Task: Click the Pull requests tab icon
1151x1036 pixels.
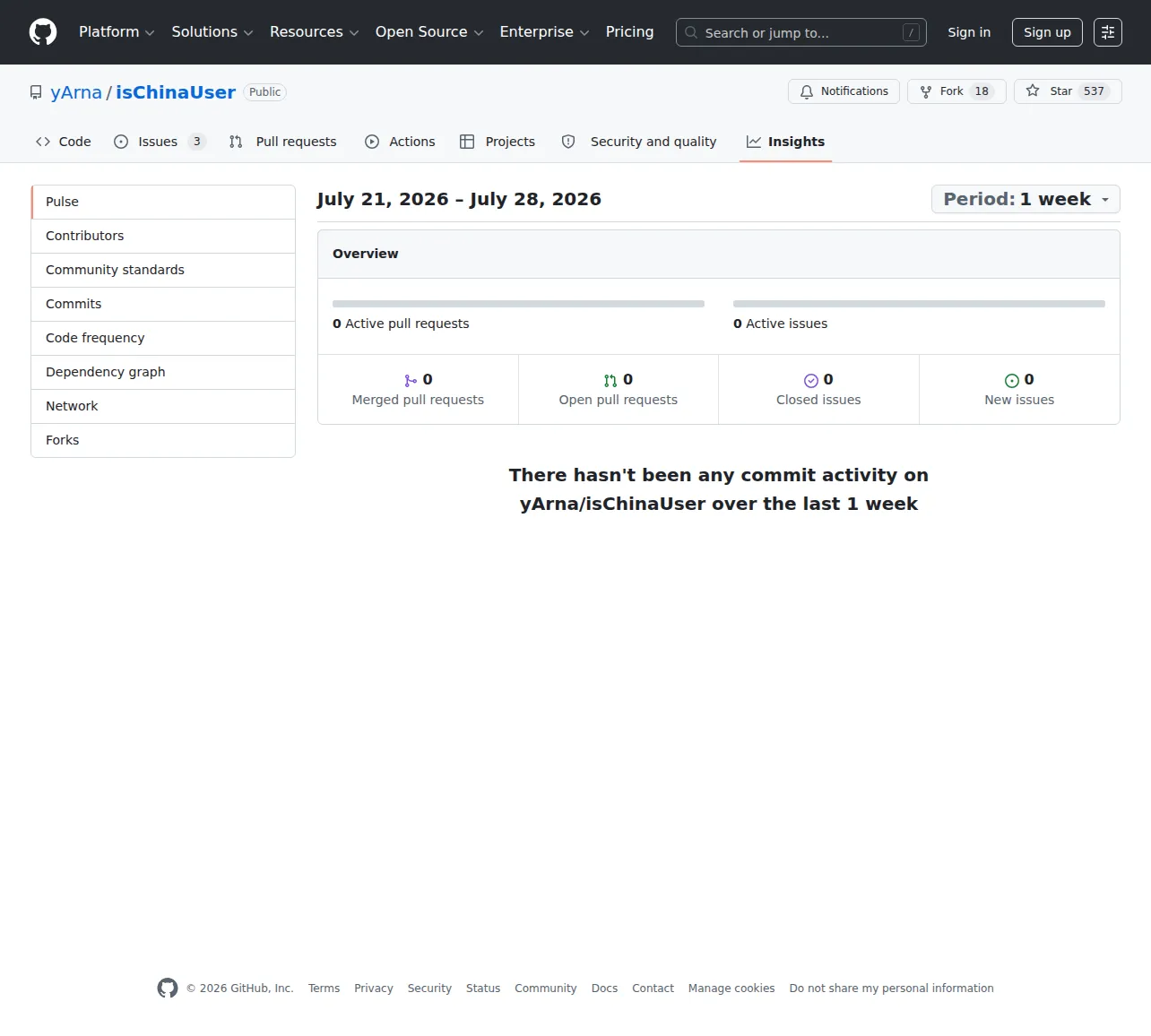Action: click(236, 142)
